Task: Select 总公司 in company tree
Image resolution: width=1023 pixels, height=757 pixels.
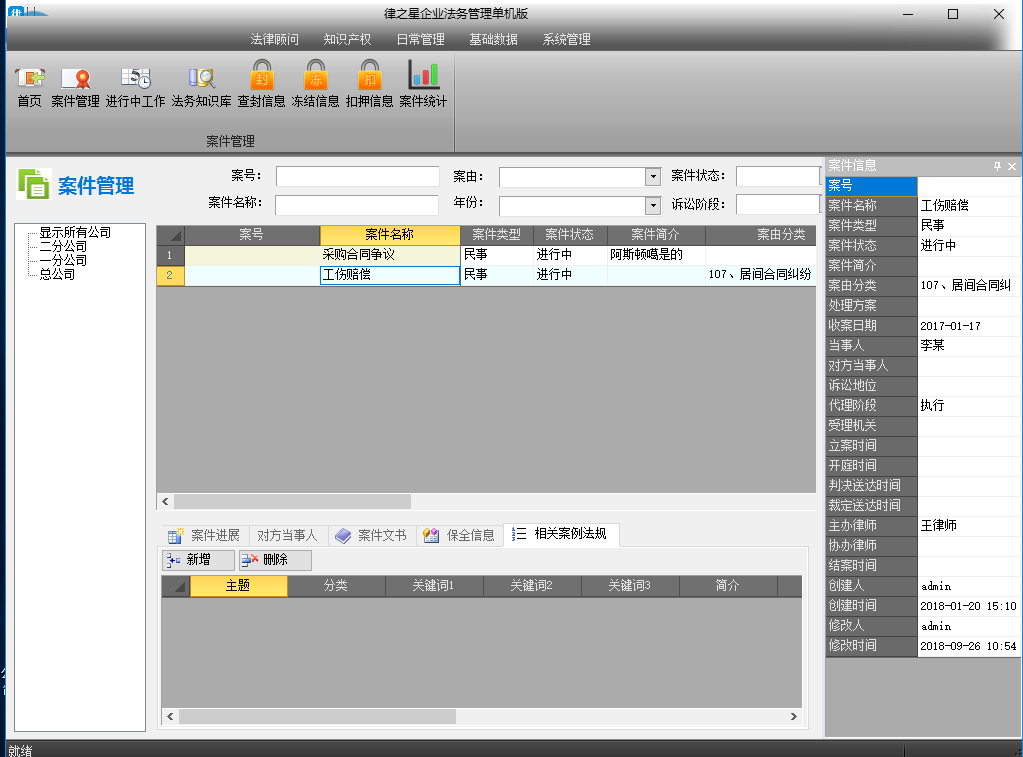Action: click(x=57, y=275)
